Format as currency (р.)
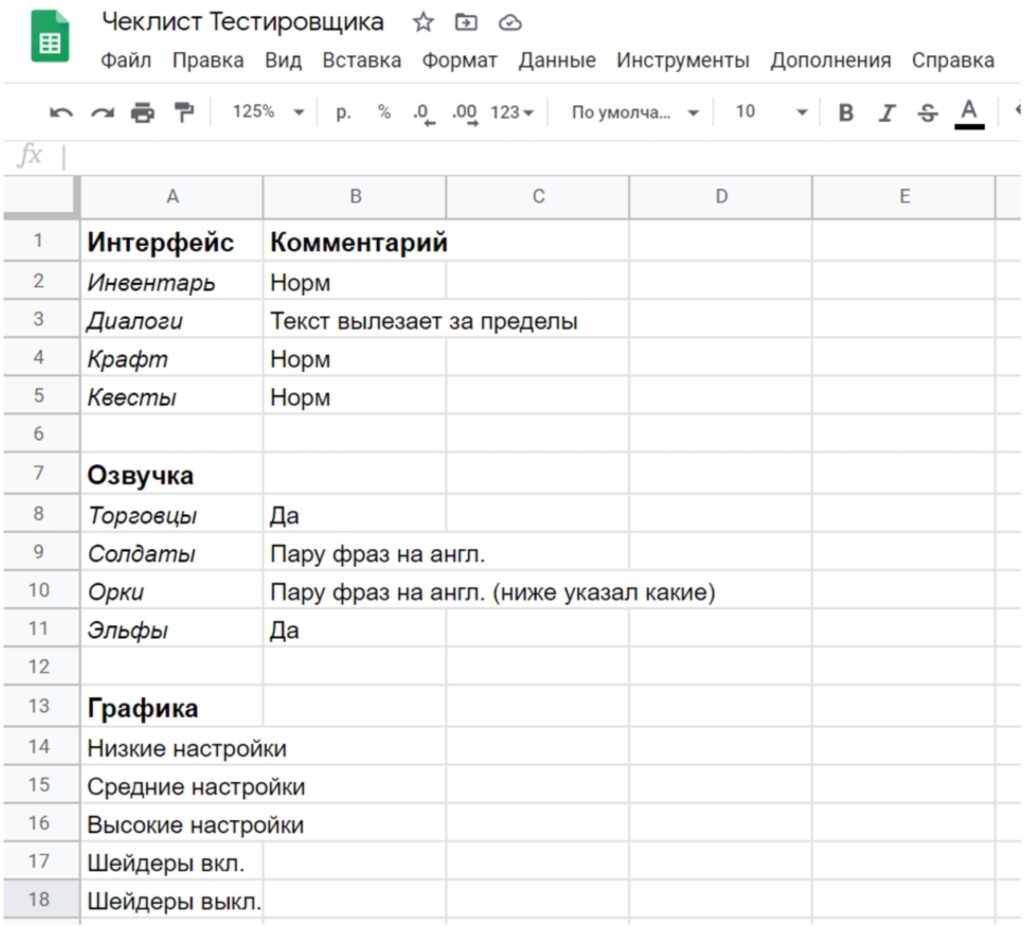Screen dimensions: 1024x926 [344, 112]
